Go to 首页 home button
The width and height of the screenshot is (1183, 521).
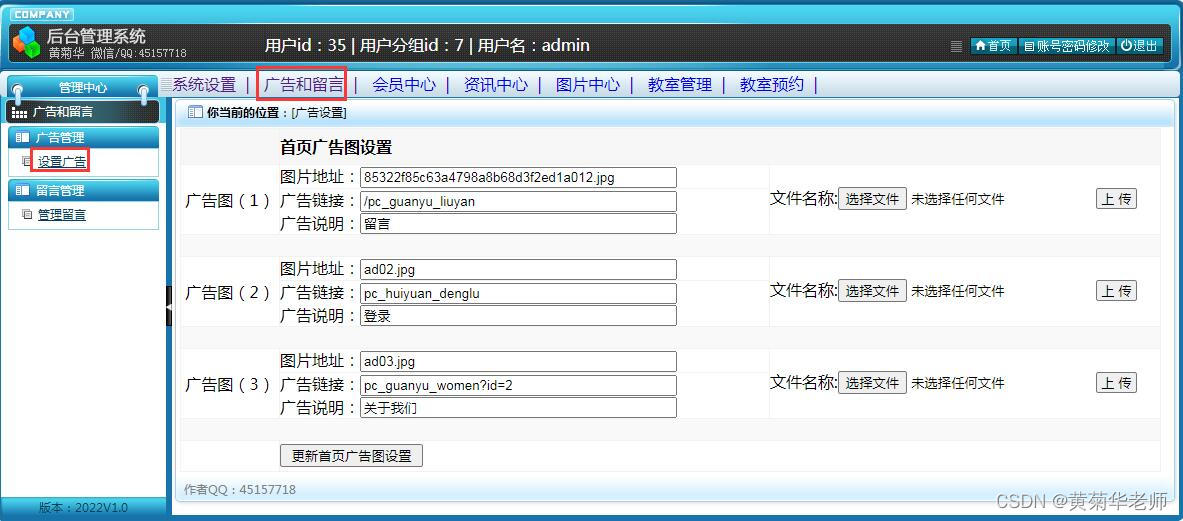pos(993,46)
